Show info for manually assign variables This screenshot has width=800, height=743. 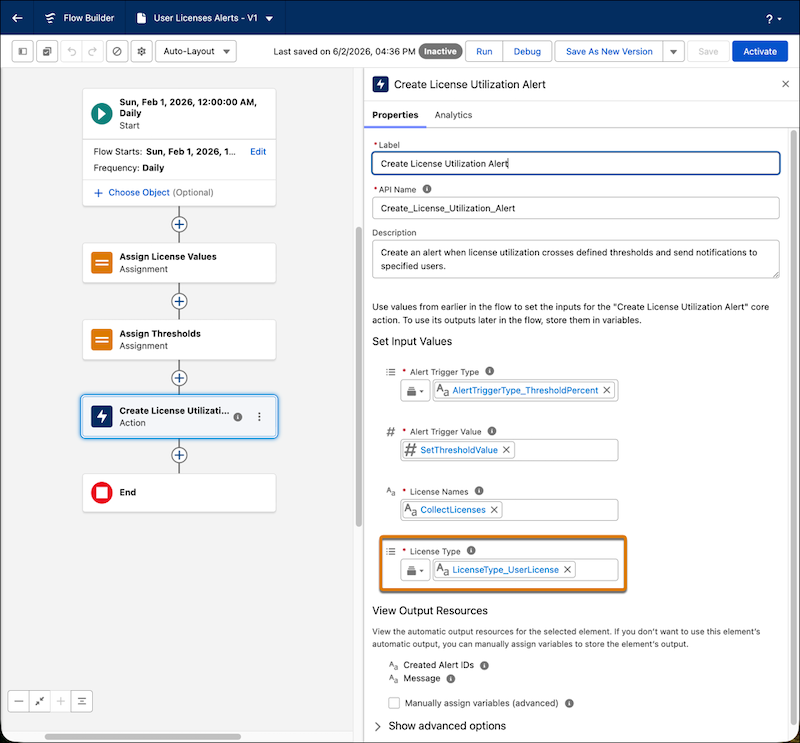[x=569, y=703]
